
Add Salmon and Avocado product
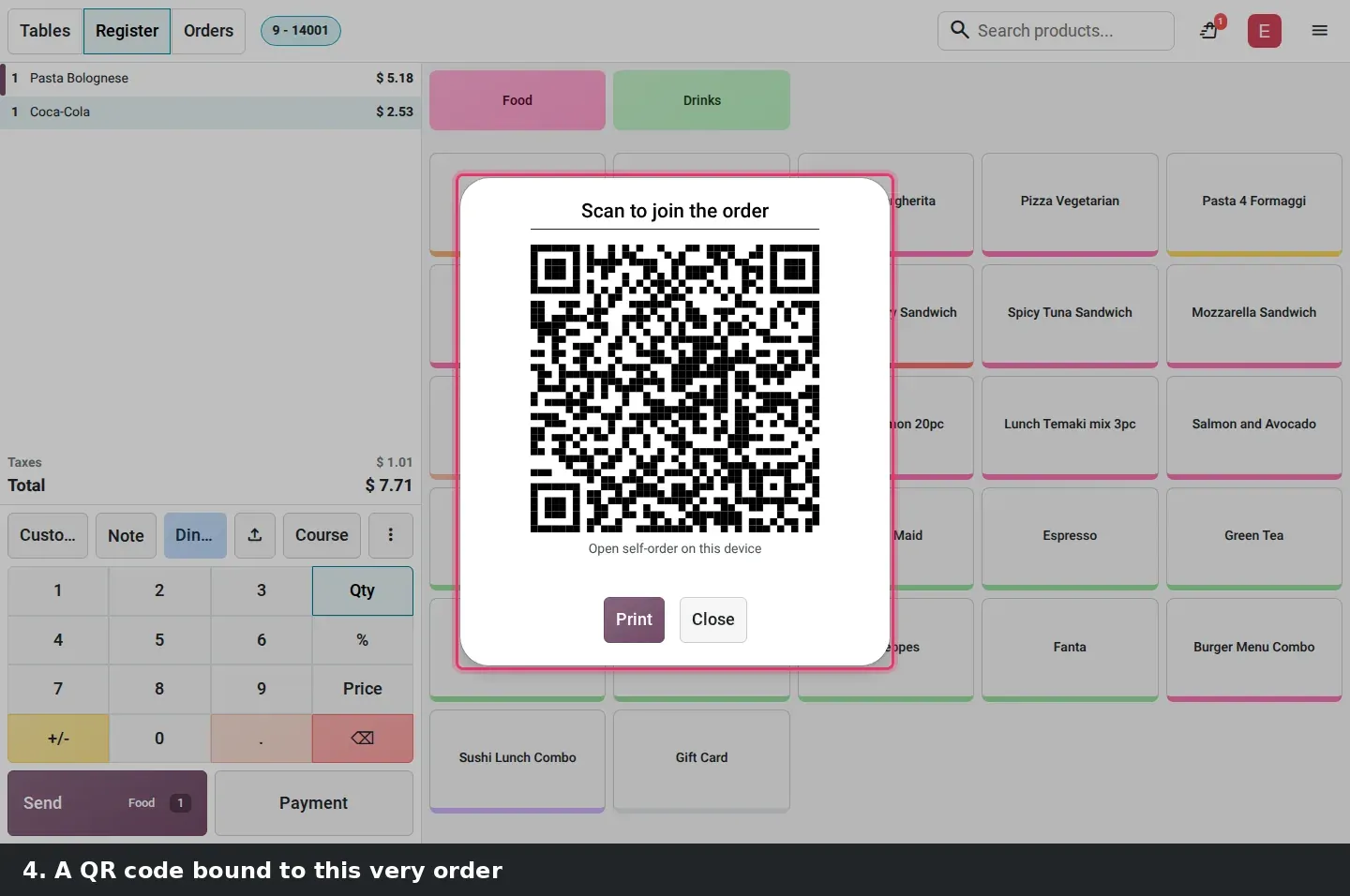[1254, 427]
